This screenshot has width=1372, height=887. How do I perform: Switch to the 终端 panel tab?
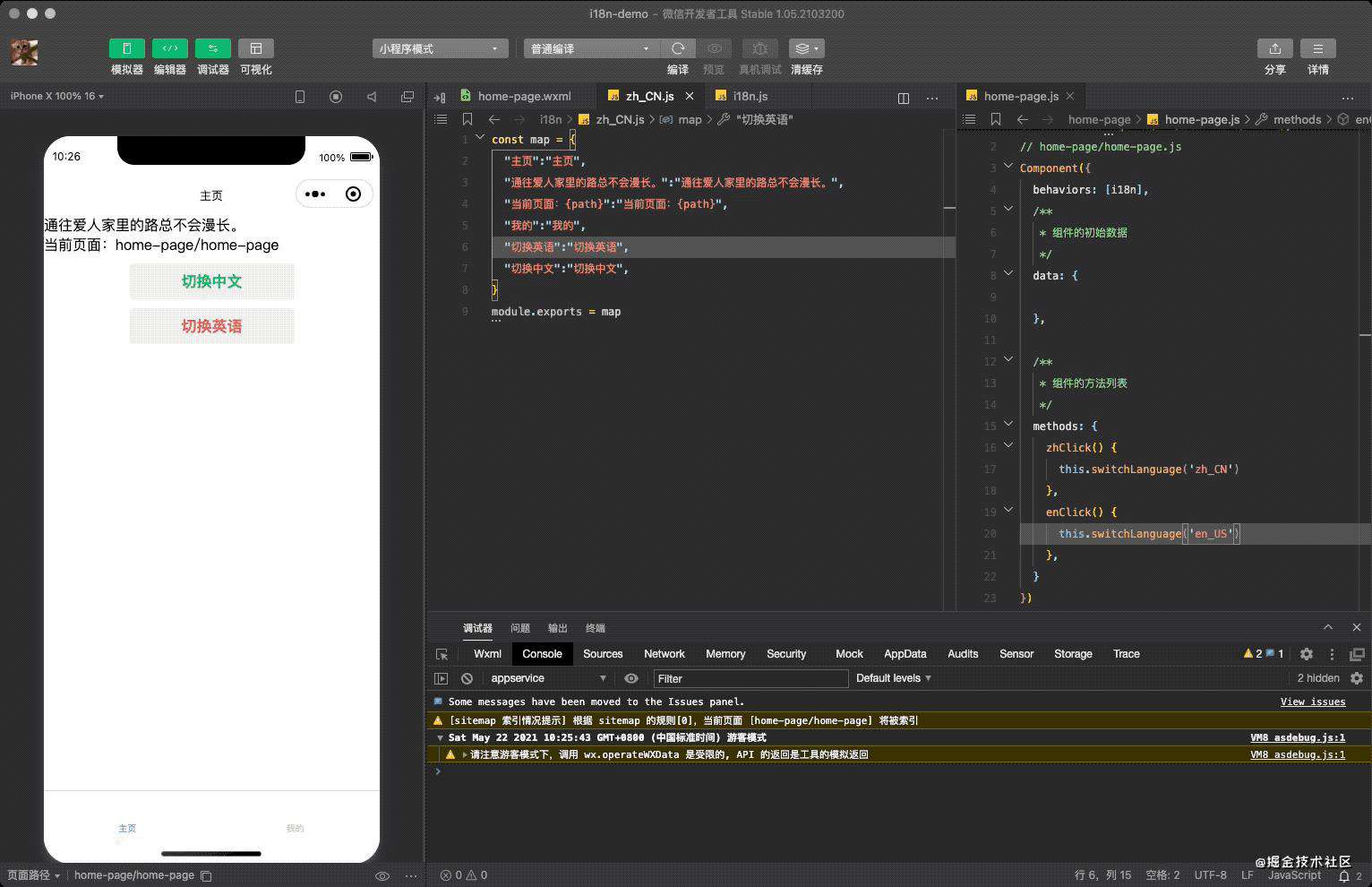click(596, 628)
